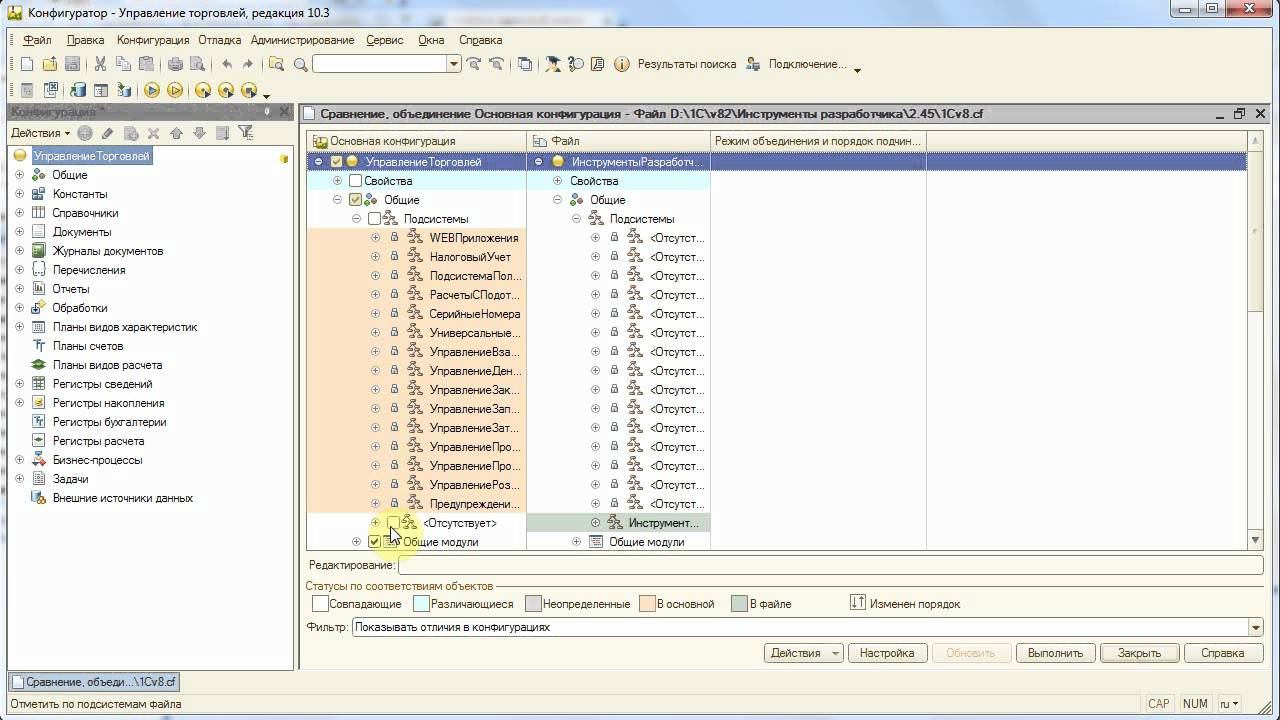Open the Администрирование menu
Viewport: 1280px width, 720px height.
click(303, 40)
